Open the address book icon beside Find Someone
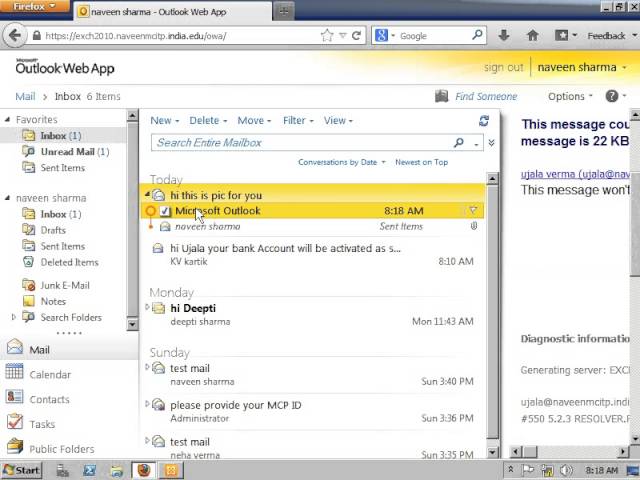Viewport: 640px width, 480px height. click(441, 96)
